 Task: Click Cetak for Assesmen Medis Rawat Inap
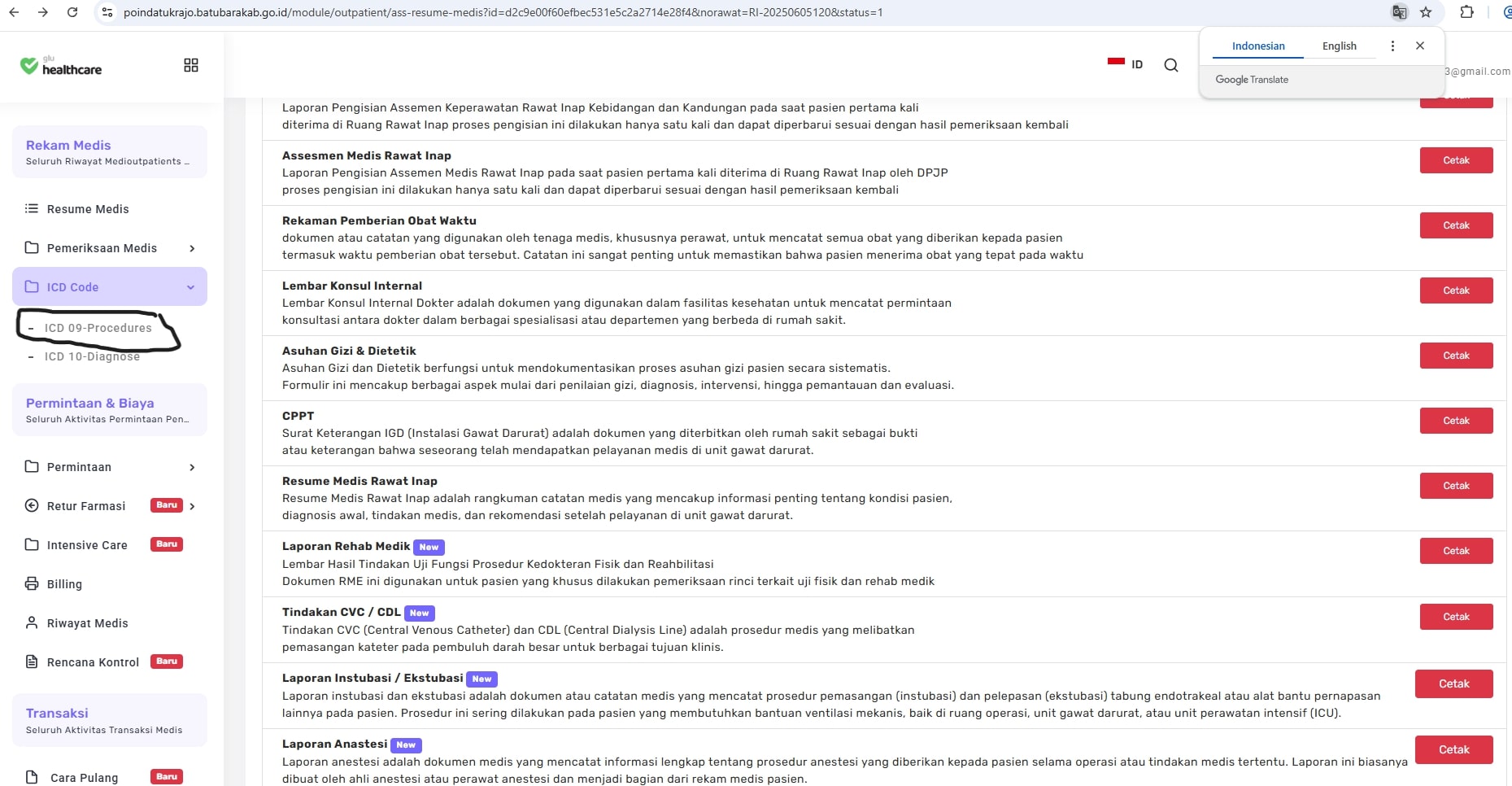(x=1456, y=160)
